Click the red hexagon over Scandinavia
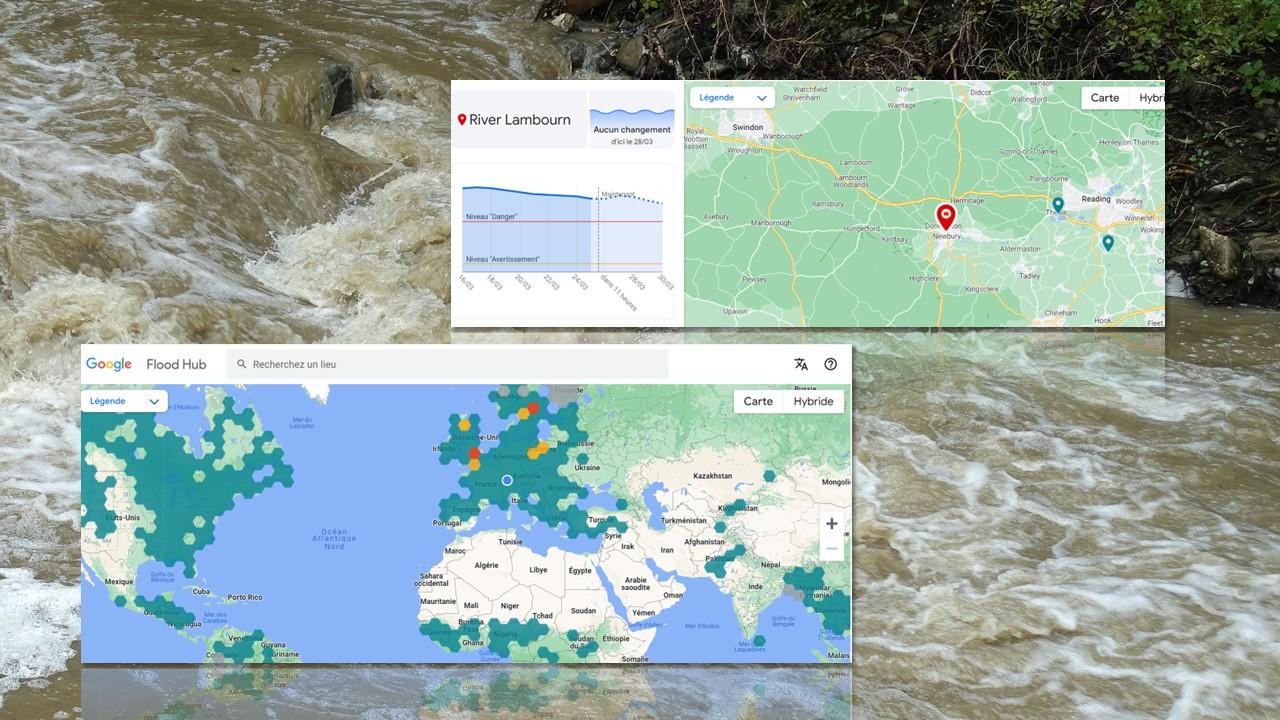The height and width of the screenshot is (720, 1280). click(533, 407)
